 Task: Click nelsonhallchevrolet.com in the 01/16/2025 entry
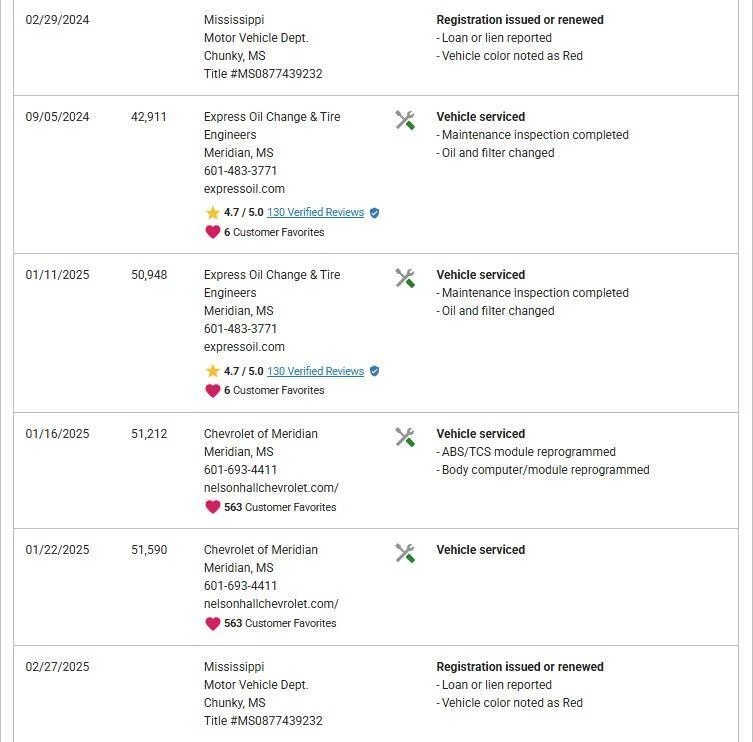pyautogui.click(x=271, y=488)
